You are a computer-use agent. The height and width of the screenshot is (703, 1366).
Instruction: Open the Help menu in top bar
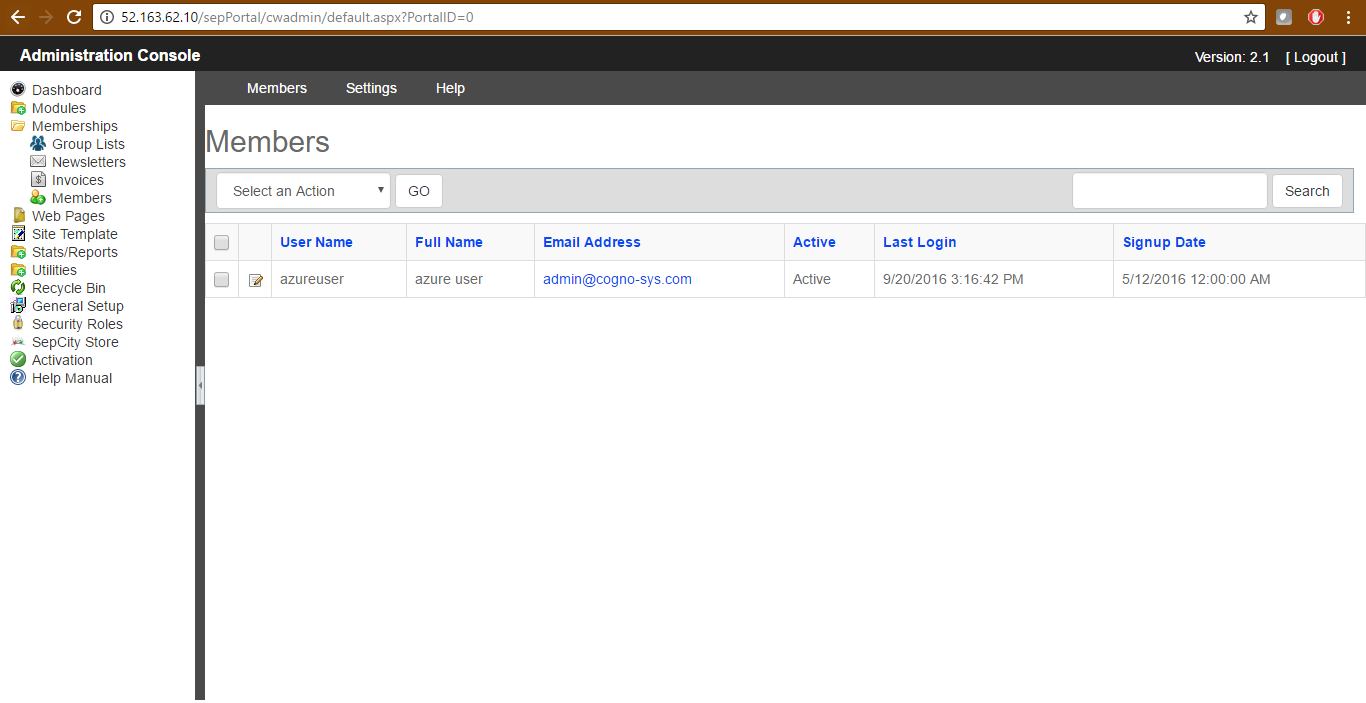(450, 88)
